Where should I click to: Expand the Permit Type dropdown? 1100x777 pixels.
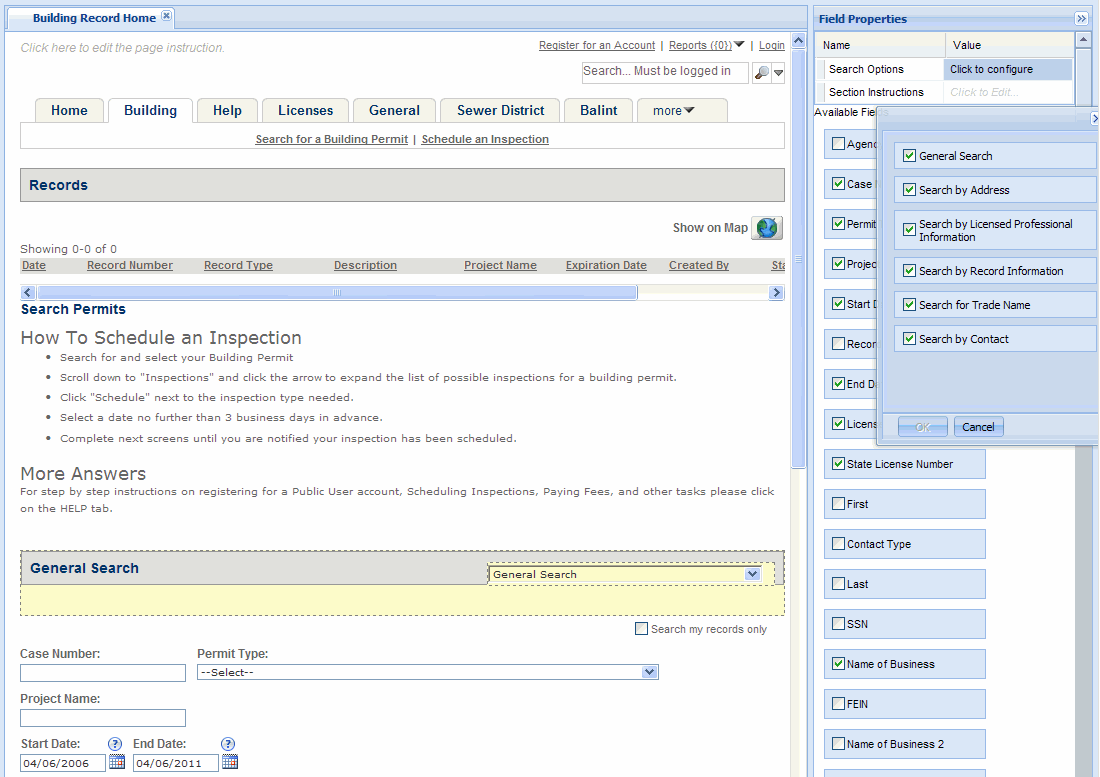pos(649,673)
